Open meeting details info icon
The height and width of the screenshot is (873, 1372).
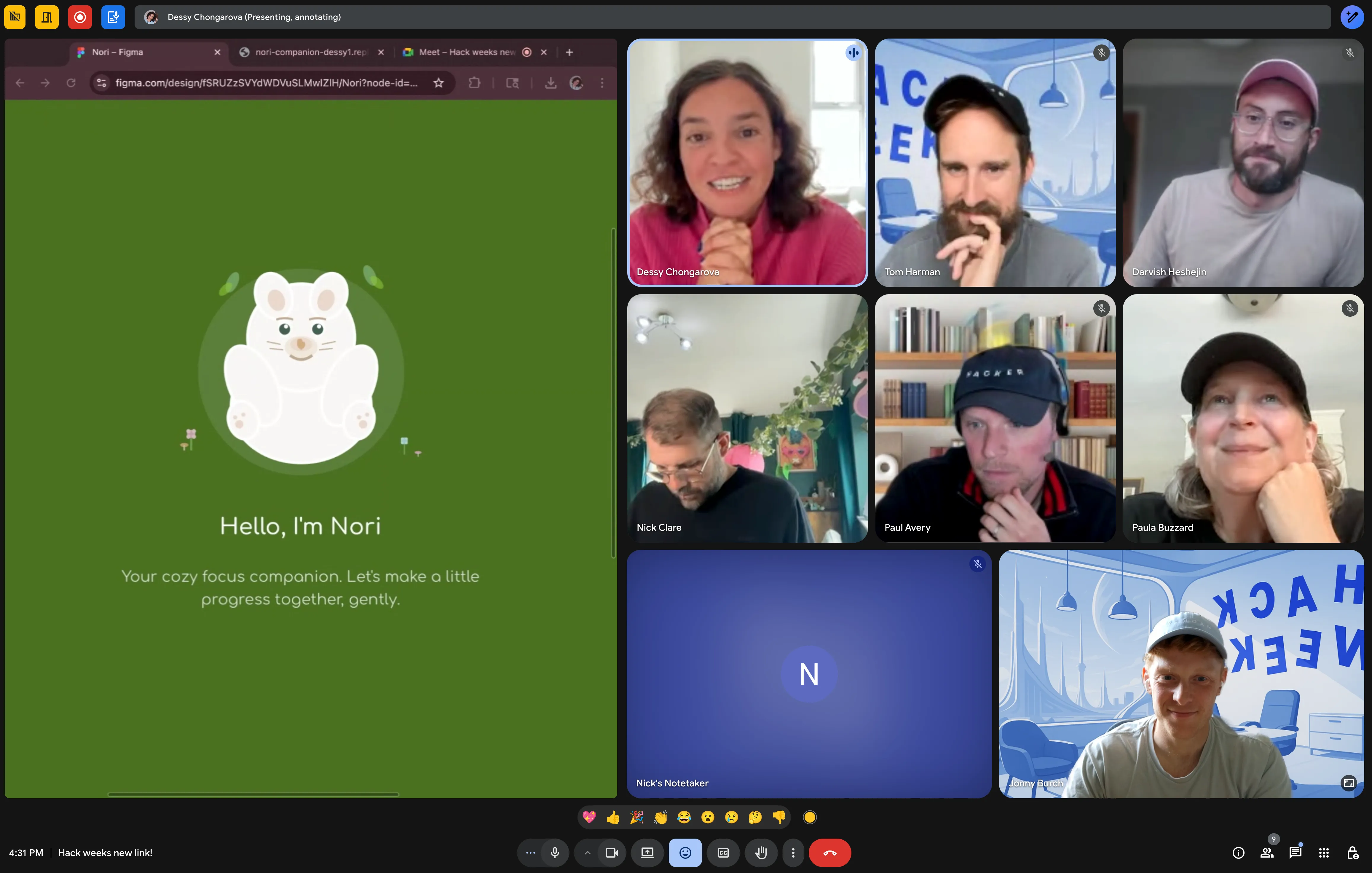[1238, 853]
